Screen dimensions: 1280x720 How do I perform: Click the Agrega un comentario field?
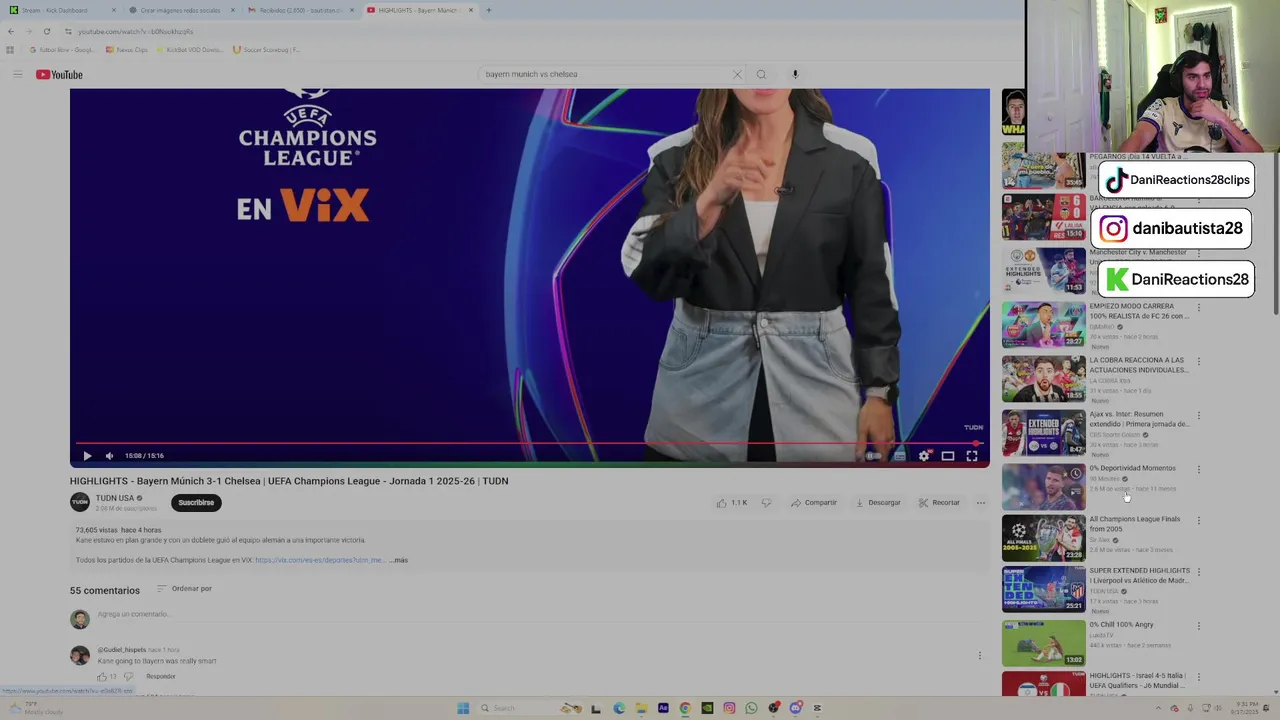coord(540,615)
